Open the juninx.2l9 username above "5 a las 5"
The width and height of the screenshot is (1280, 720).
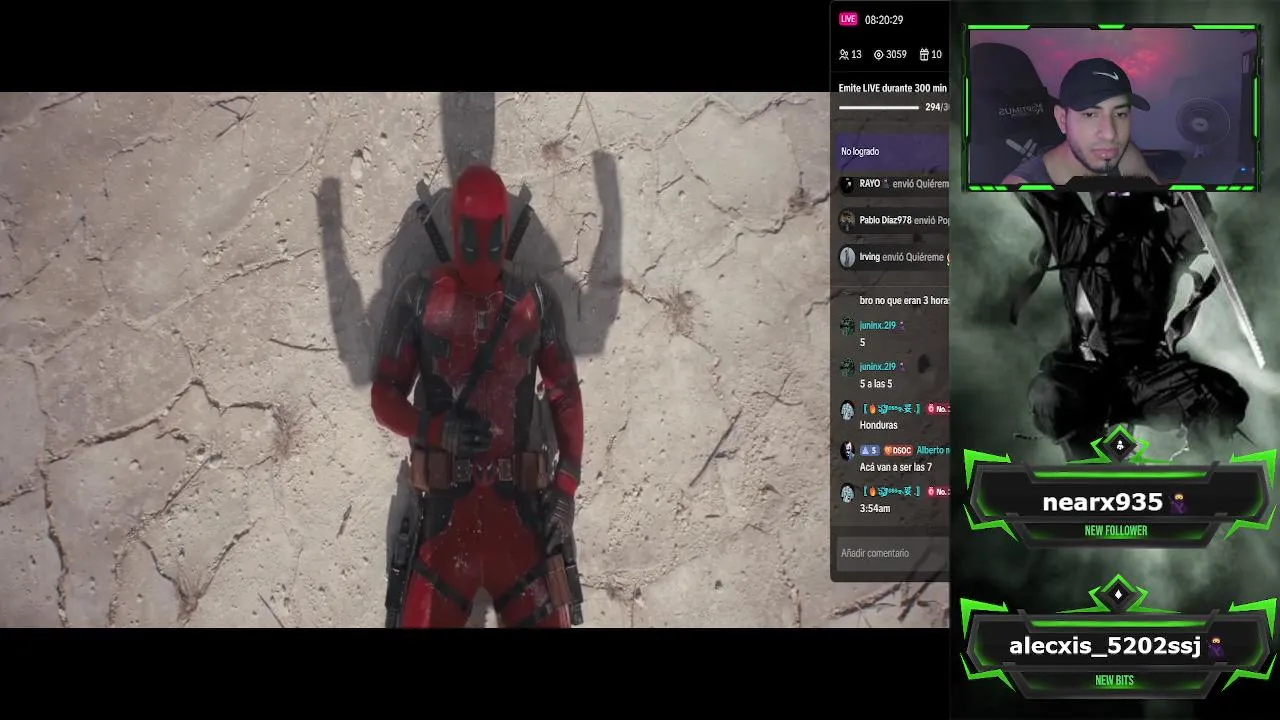click(x=878, y=367)
